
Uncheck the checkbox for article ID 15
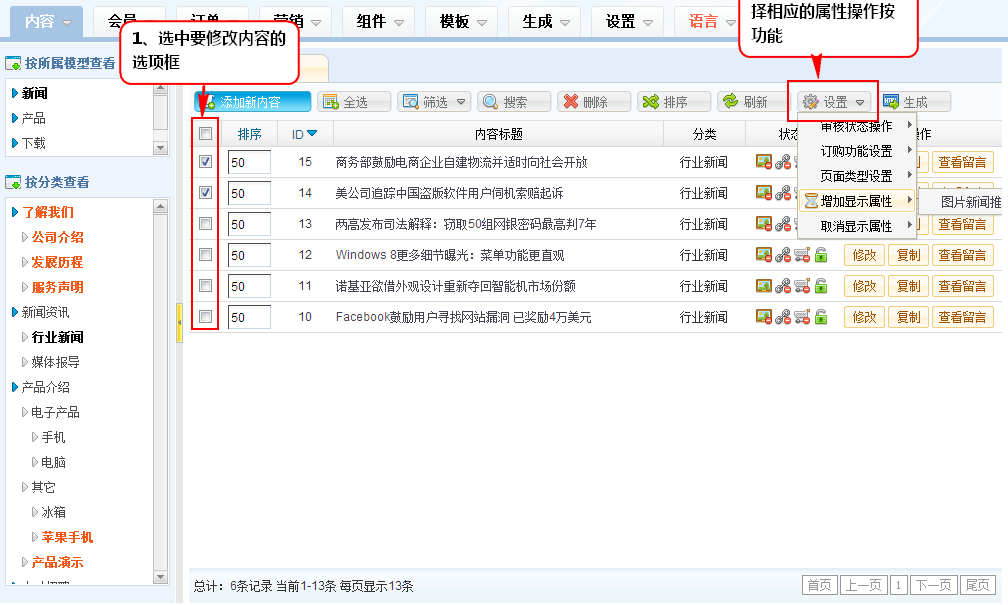point(205,161)
